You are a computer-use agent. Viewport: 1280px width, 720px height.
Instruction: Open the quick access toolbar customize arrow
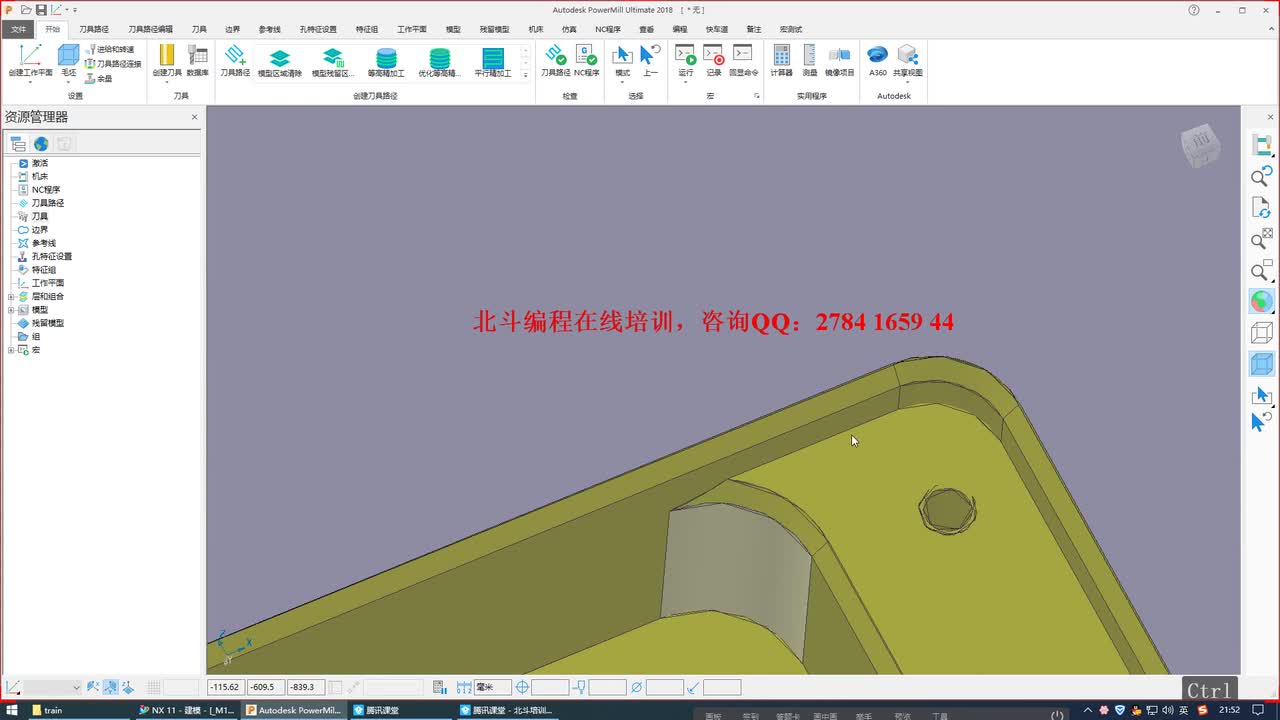pos(75,10)
